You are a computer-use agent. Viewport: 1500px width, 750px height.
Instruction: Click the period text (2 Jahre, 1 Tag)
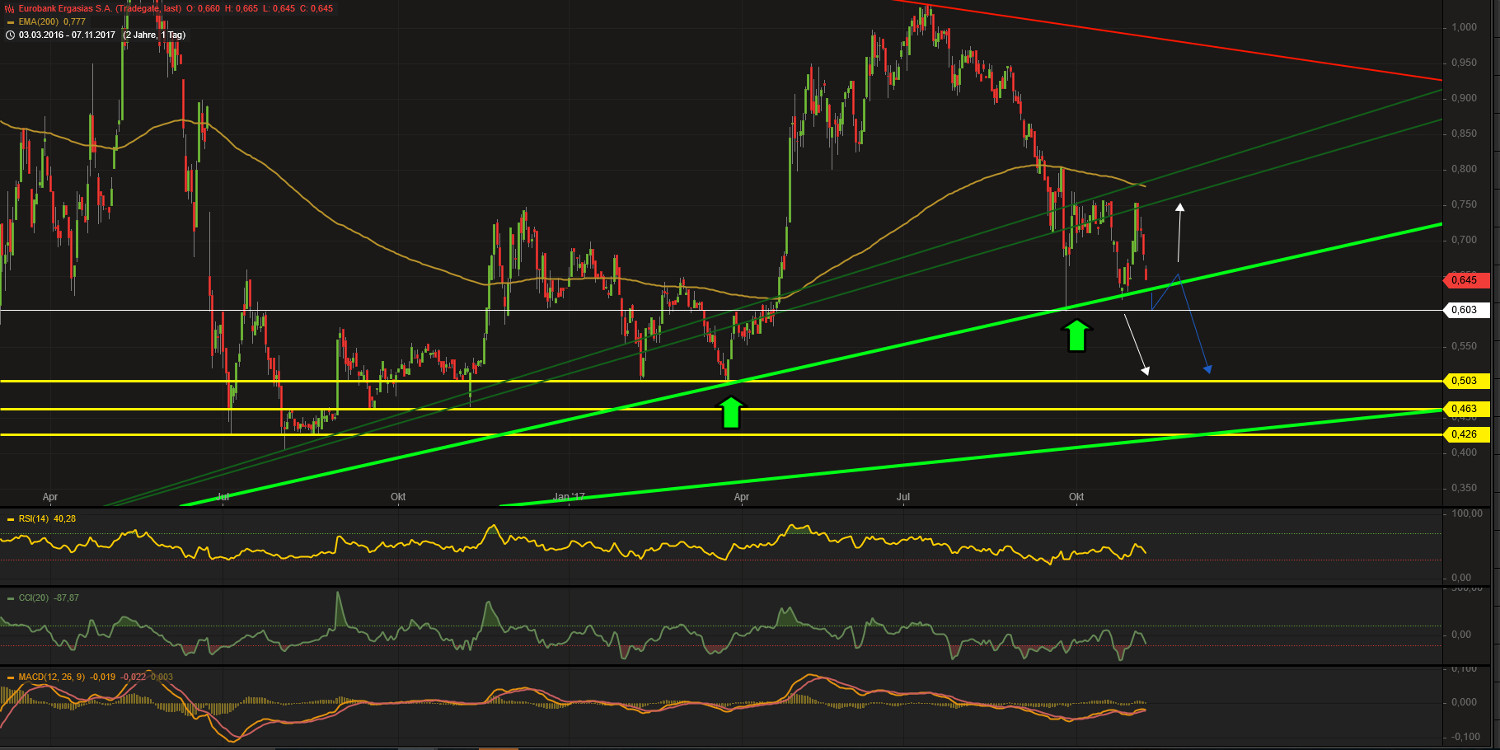tap(153, 35)
